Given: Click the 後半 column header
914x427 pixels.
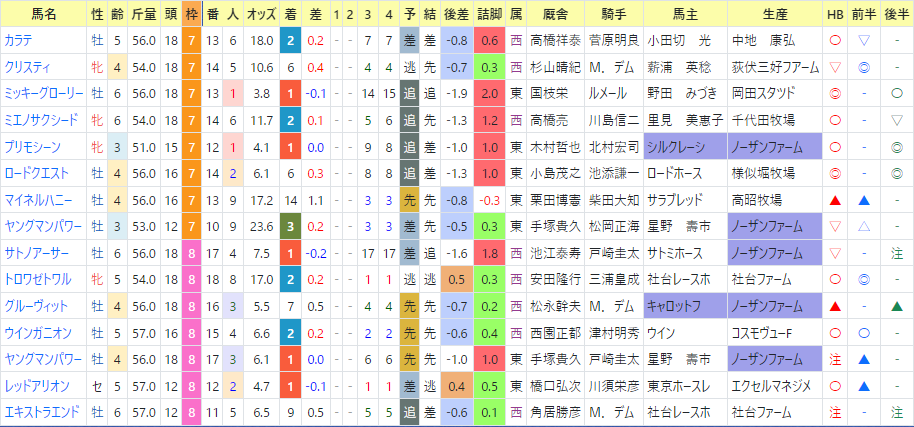Looking at the screenshot, I should [897, 14].
